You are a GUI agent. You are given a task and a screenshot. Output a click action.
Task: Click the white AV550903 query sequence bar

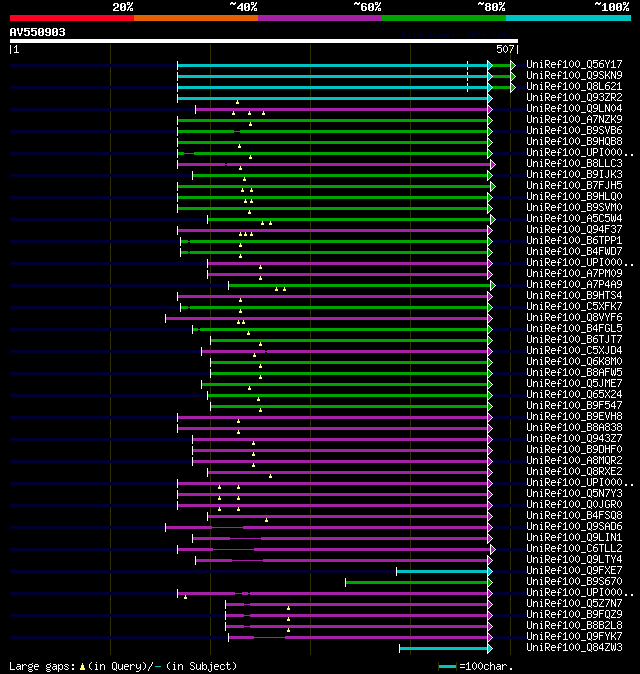(x=264, y=41)
